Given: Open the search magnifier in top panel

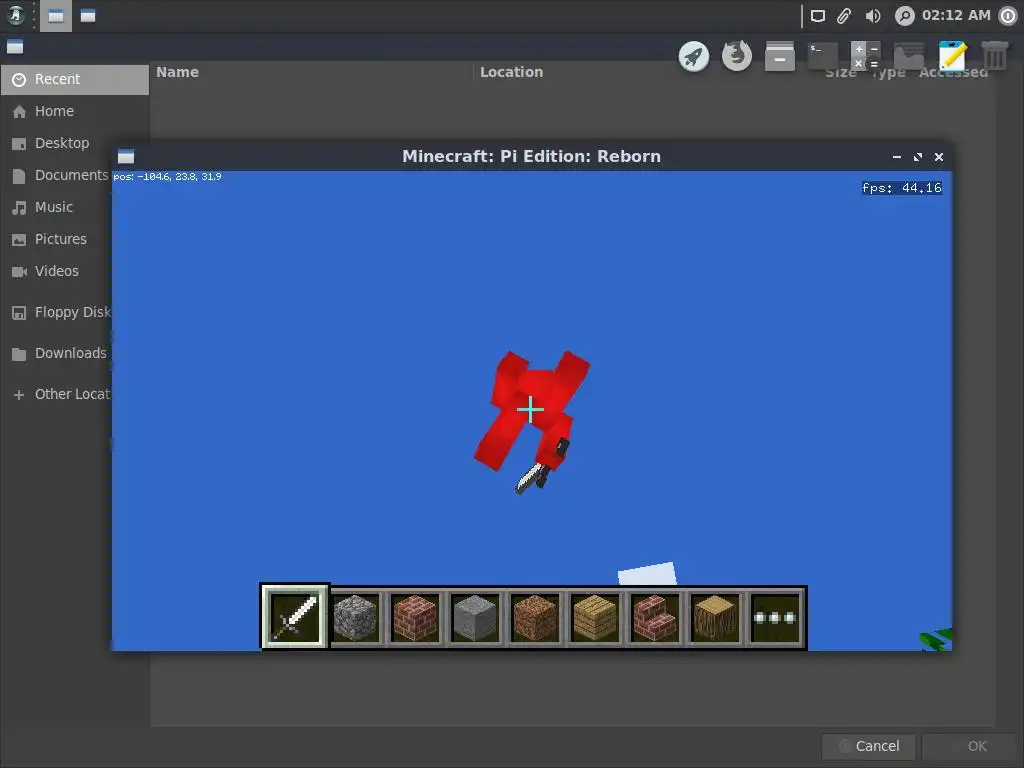Looking at the screenshot, I should (904, 16).
